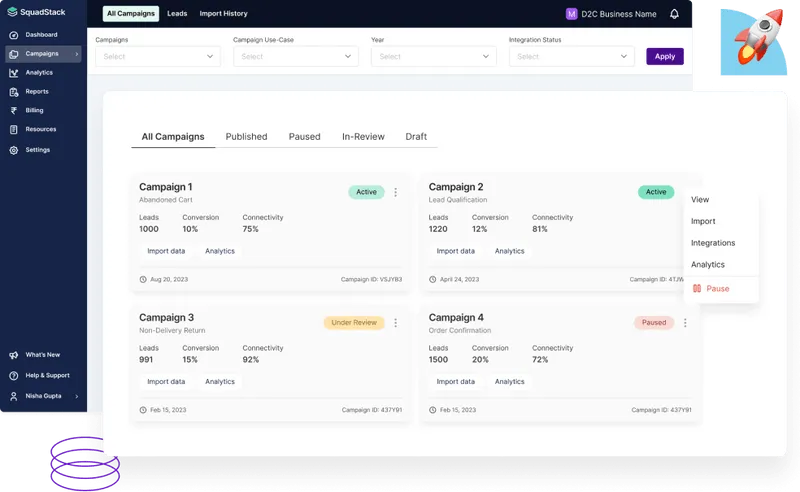This screenshot has width=800, height=492.
Task: Click clock icon next to April 24, 2023
Action: (433, 280)
